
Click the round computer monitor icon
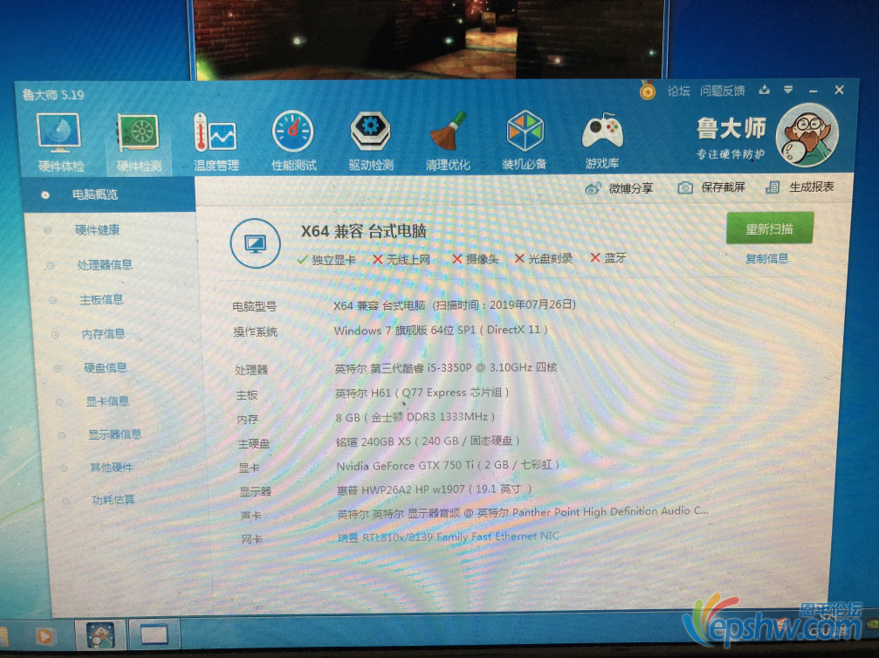click(255, 244)
